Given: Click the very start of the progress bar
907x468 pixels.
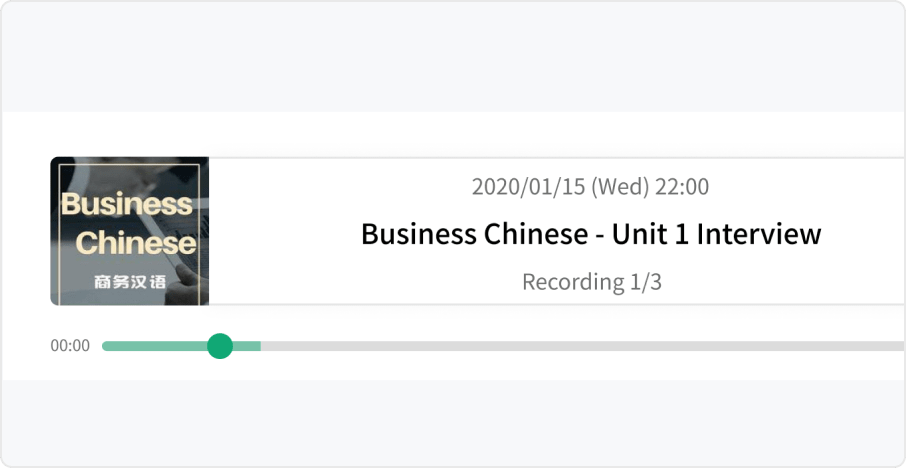Looking at the screenshot, I should point(105,346).
